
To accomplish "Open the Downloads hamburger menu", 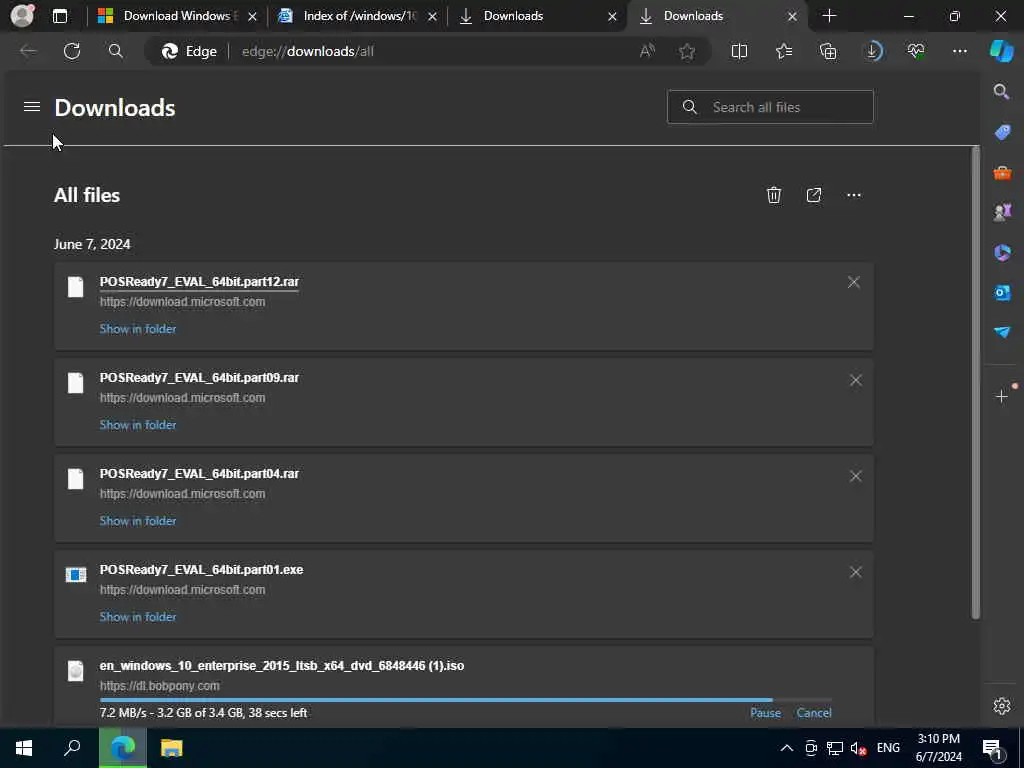I will click(32, 106).
